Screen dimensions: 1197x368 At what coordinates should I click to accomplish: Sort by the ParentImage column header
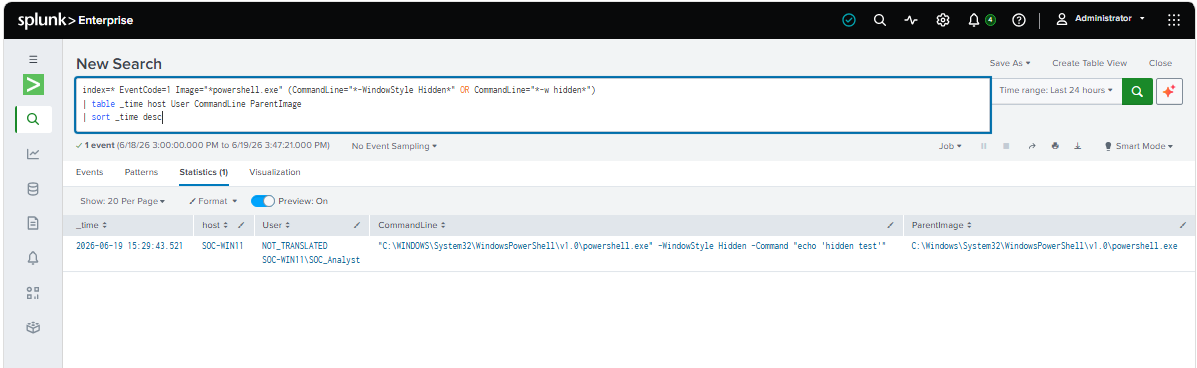click(943, 226)
